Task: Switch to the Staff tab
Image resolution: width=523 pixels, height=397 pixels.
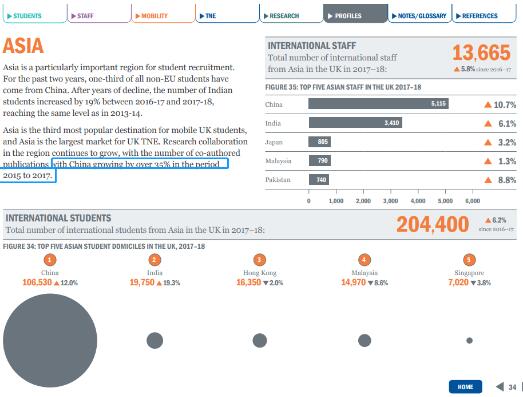Action: click(99, 14)
